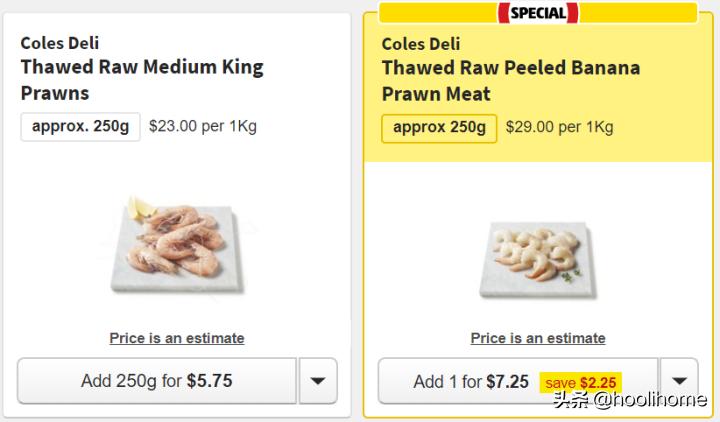
Task: Click the 'save $2.25' discount label
Action: click(x=581, y=382)
